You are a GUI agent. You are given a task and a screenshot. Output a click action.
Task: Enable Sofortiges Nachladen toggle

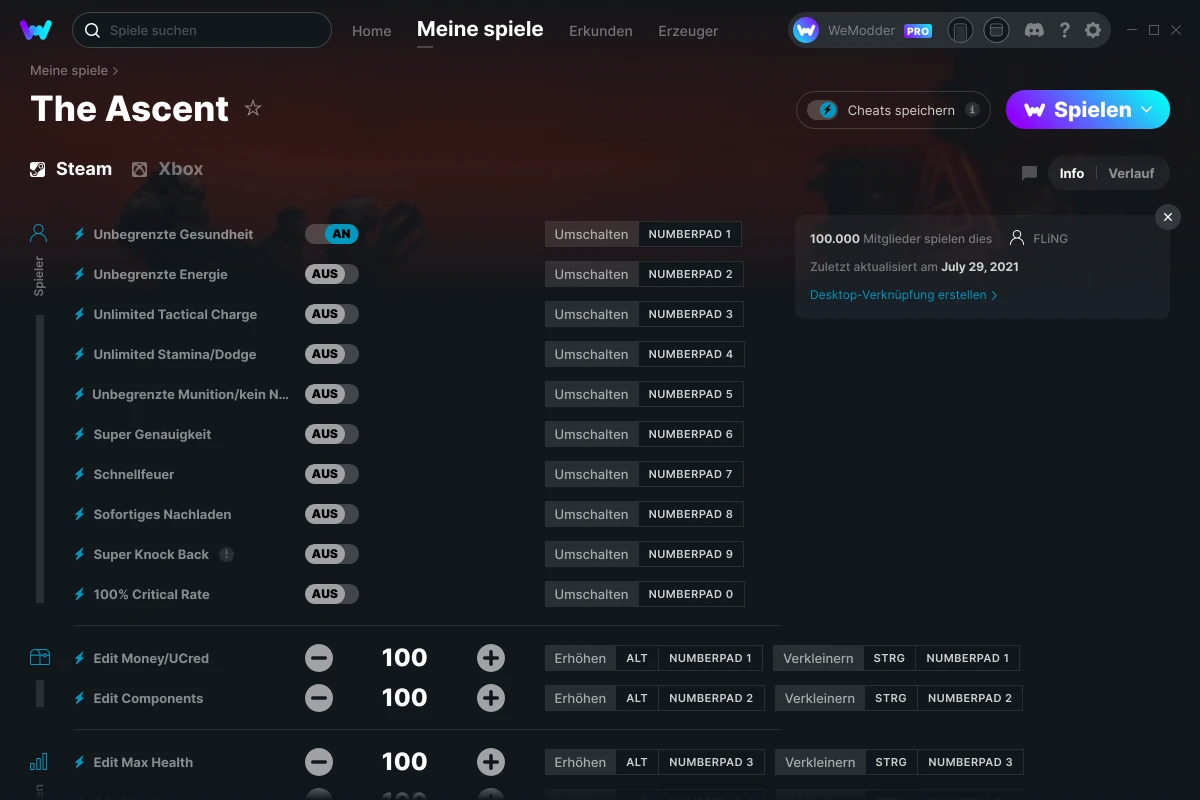click(x=332, y=514)
